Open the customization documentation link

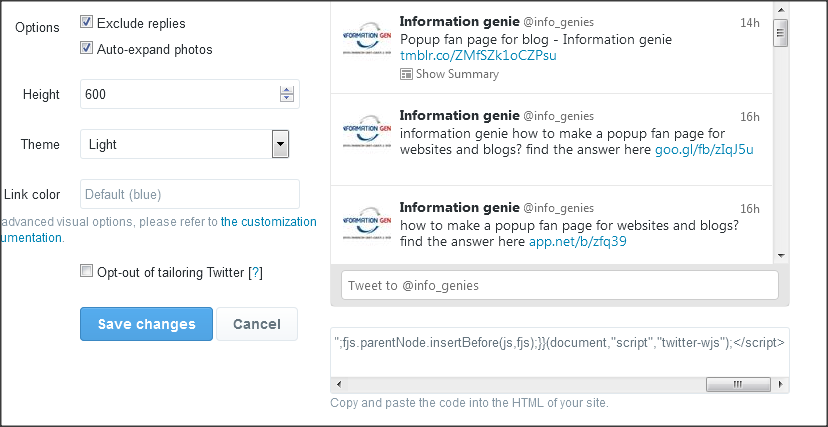click(268, 222)
